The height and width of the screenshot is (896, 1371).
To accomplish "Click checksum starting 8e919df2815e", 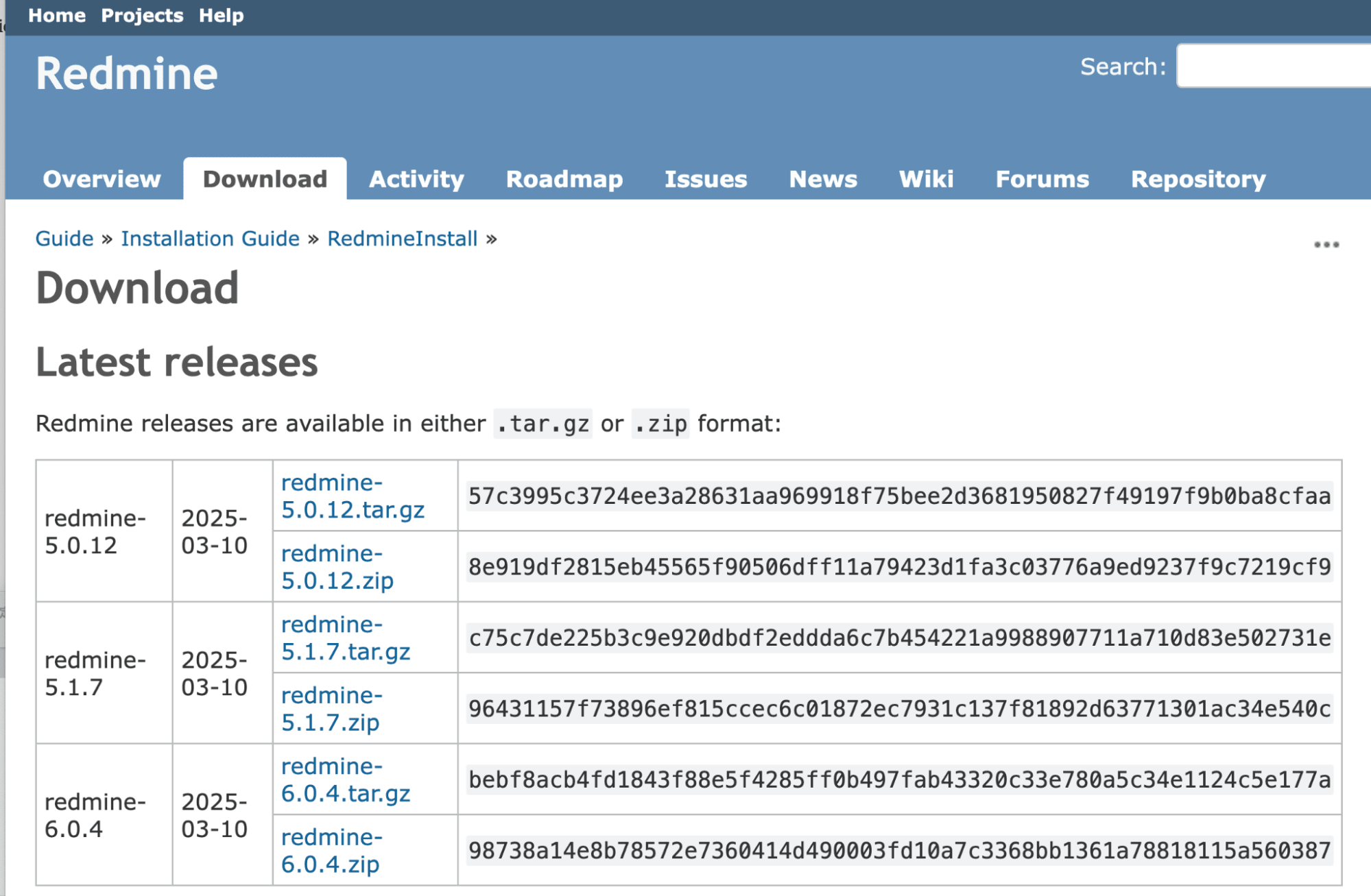I will pyautogui.click(x=899, y=567).
